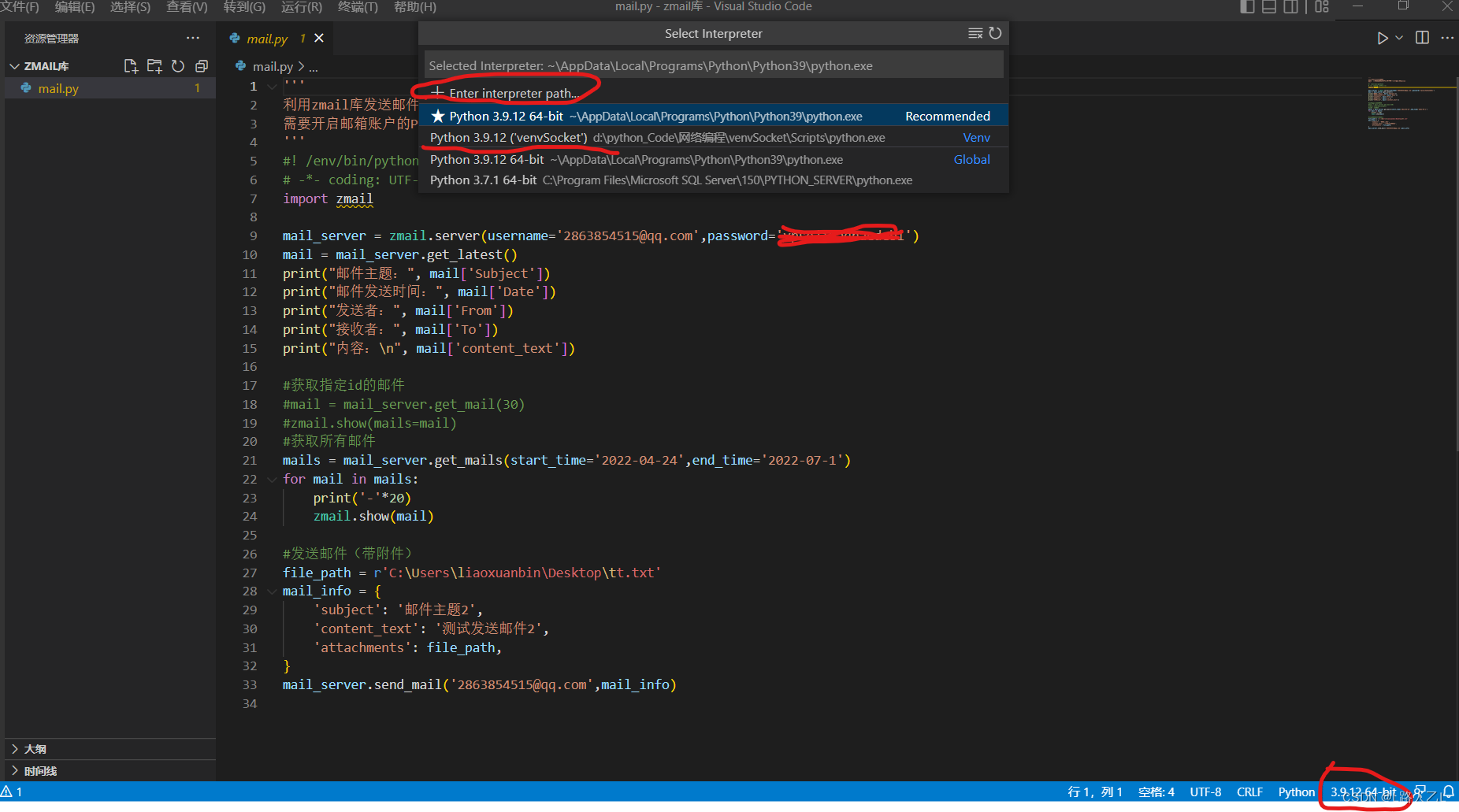This screenshot has width=1459, height=812.
Task: Click the 行 1, 列 1 cursor position
Action: point(1094,792)
